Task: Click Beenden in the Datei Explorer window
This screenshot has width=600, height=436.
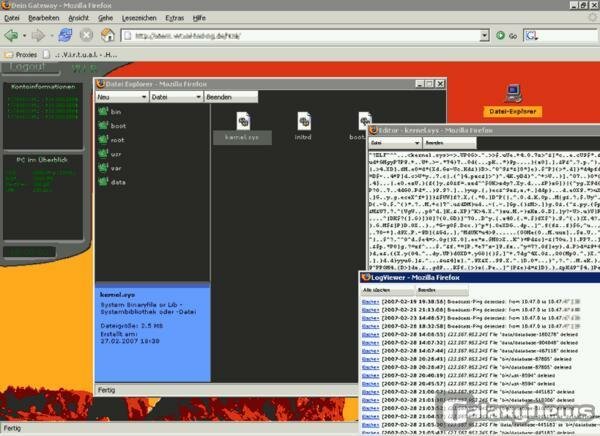Action: point(231,97)
